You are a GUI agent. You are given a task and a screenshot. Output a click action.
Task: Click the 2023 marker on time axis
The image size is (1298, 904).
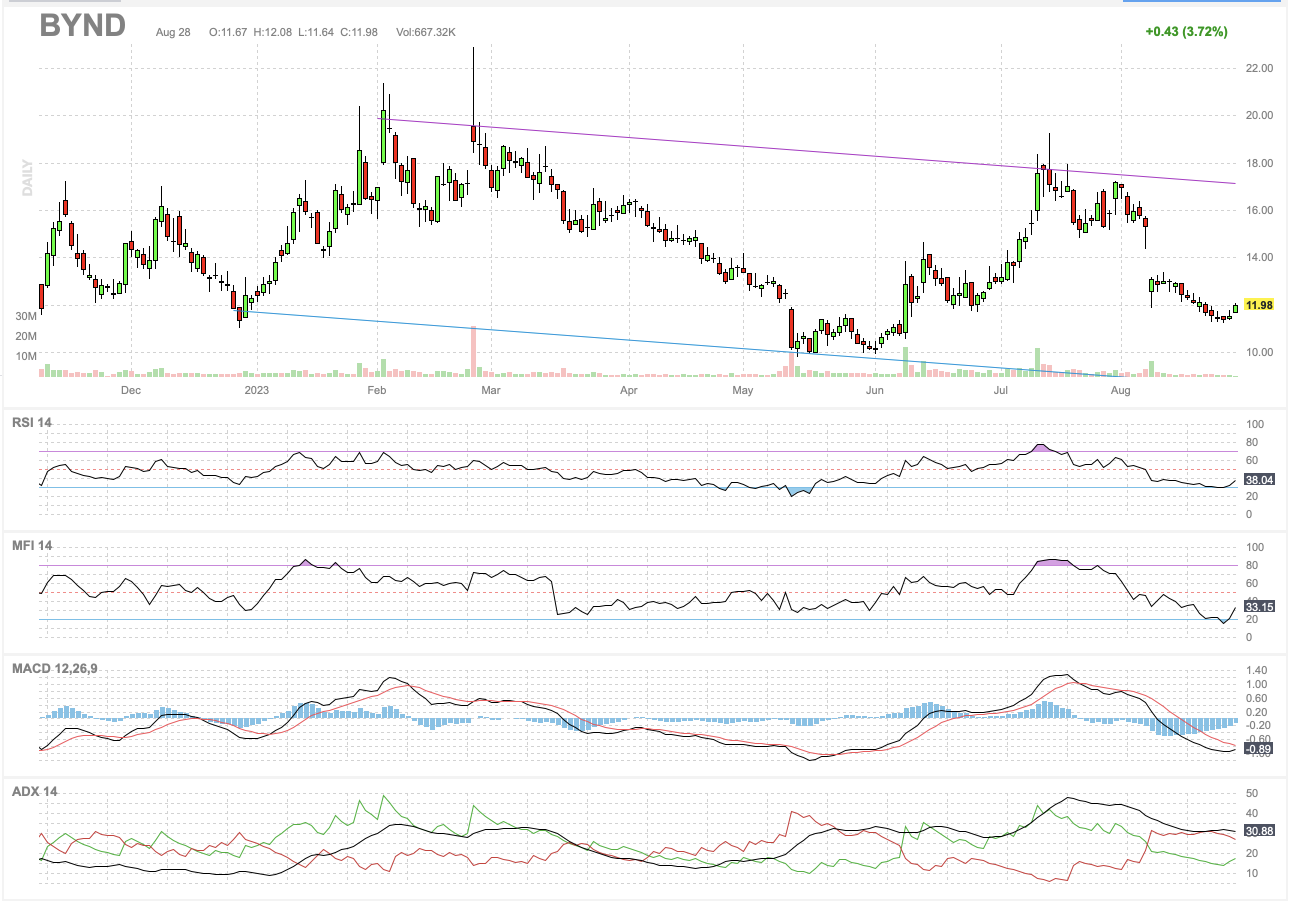[x=257, y=391]
